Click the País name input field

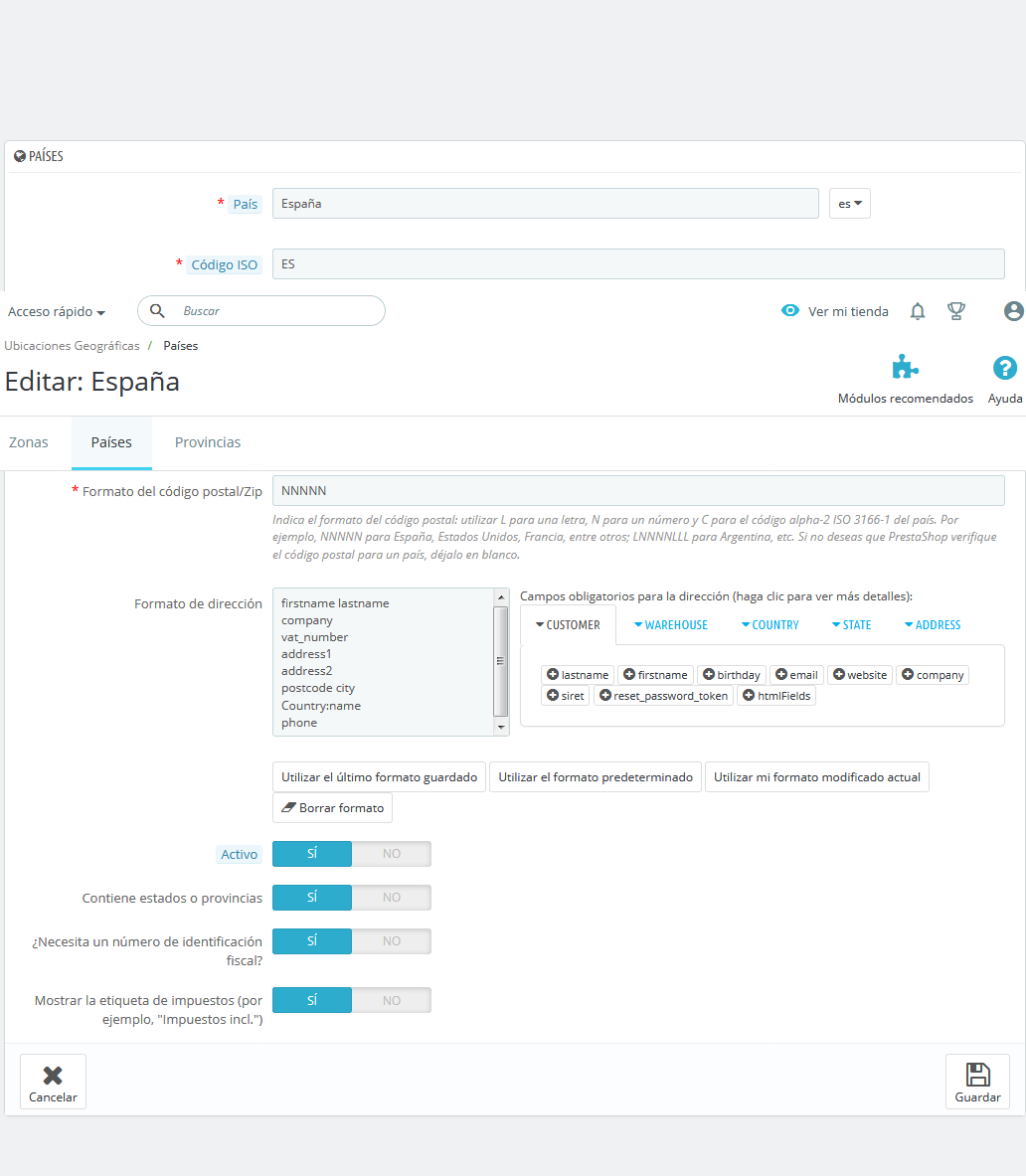[x=545, y=203]
